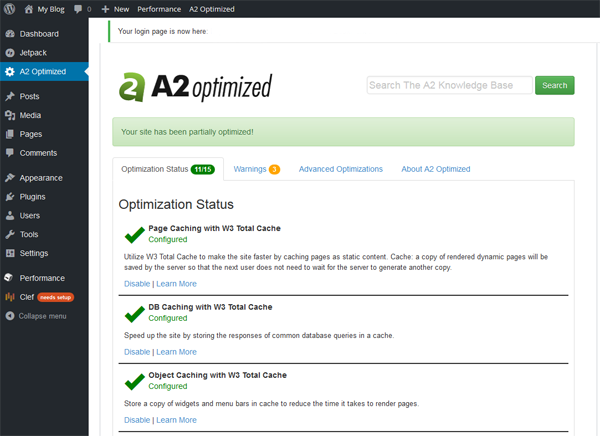The image size is (600, 436).
Task: Click the A2 Optimized gear icon in sidebar
Action: pyautogui.click(x=10, y=72)
